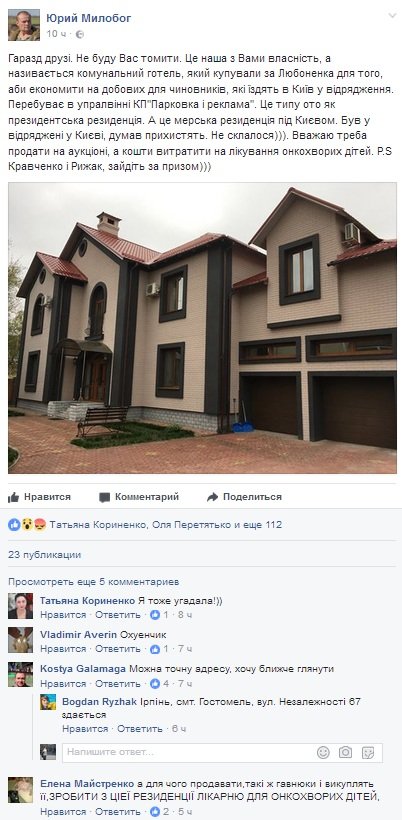Click the speech bubble Комментарий icon
Image resolution: width=402 pixels, height=820 pixels.
pos(105,497)
